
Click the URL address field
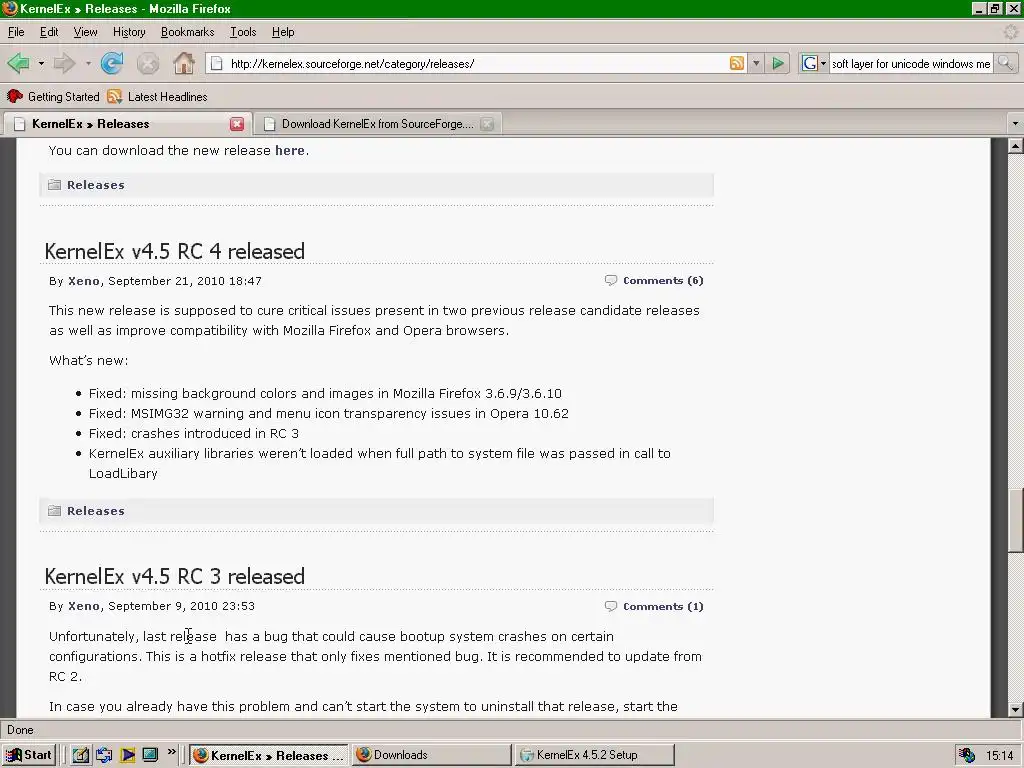pyautogui.click(x=477, y=63)
